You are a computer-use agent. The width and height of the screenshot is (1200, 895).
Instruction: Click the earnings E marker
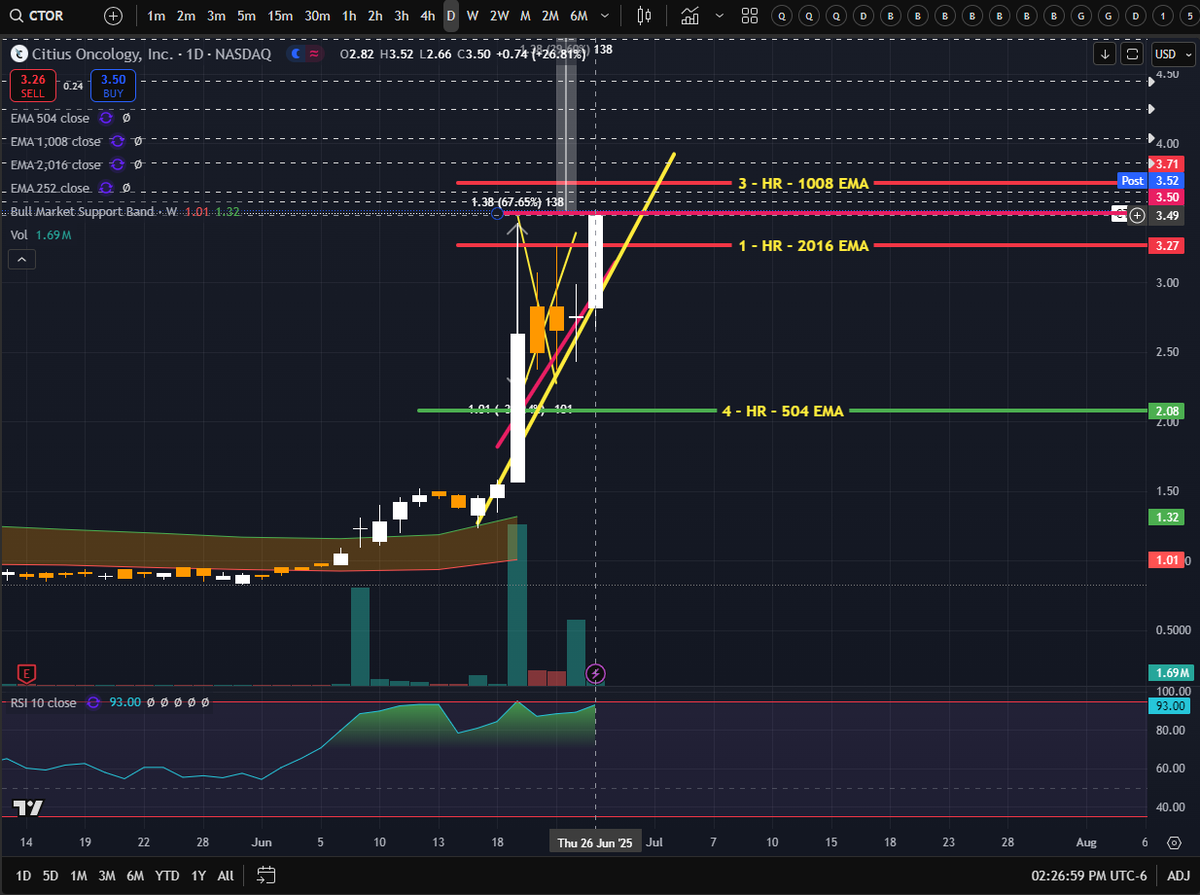[28, 673]
